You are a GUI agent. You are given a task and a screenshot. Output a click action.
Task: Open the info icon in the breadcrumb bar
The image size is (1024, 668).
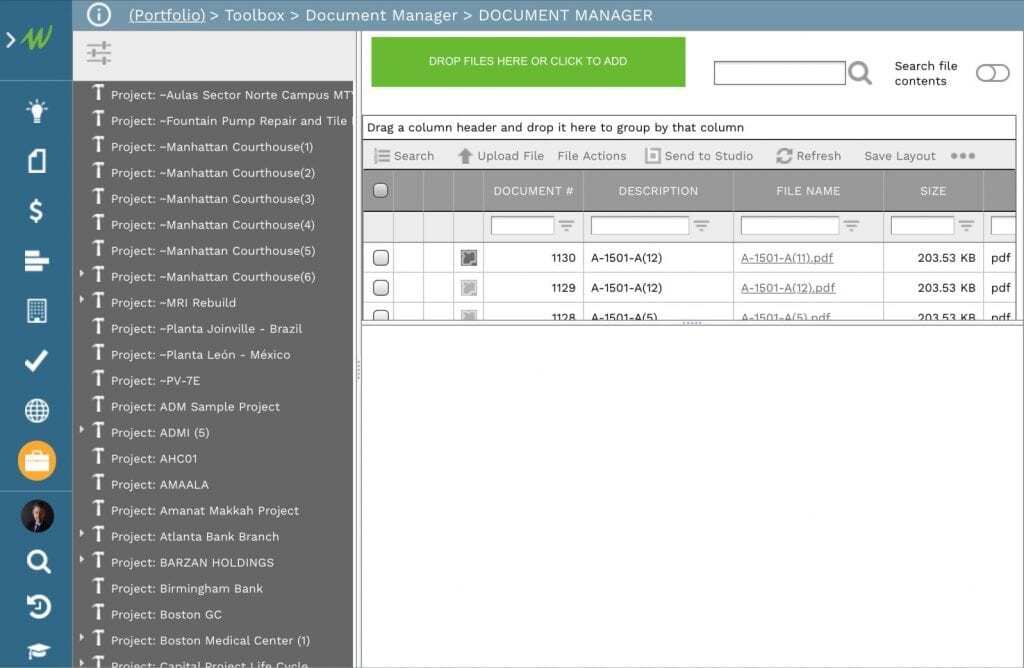pyautogui.click(x=99, y=14)
